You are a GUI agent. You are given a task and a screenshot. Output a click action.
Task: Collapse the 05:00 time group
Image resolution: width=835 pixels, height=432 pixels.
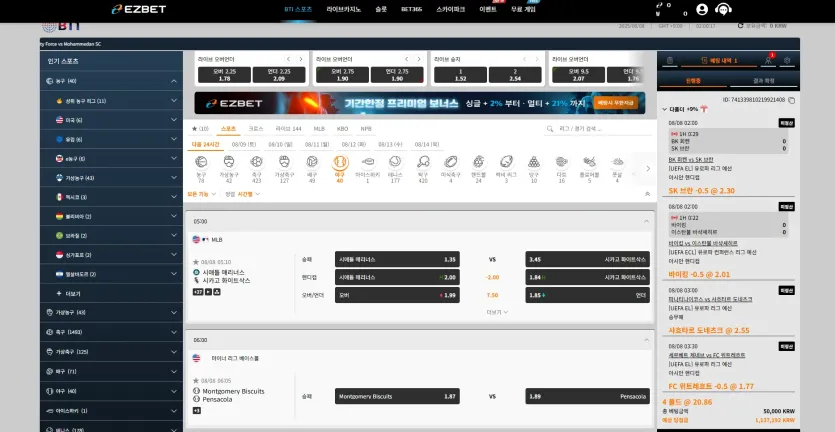tap(646, 221)
